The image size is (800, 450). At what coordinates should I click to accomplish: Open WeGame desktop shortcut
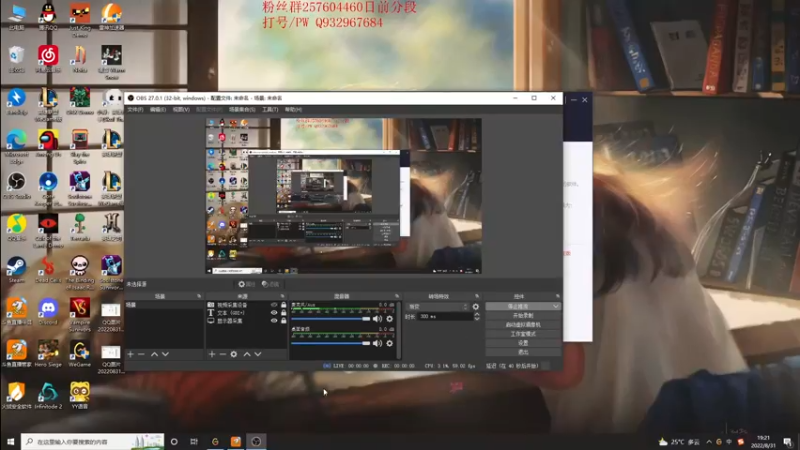coord(80,354)
